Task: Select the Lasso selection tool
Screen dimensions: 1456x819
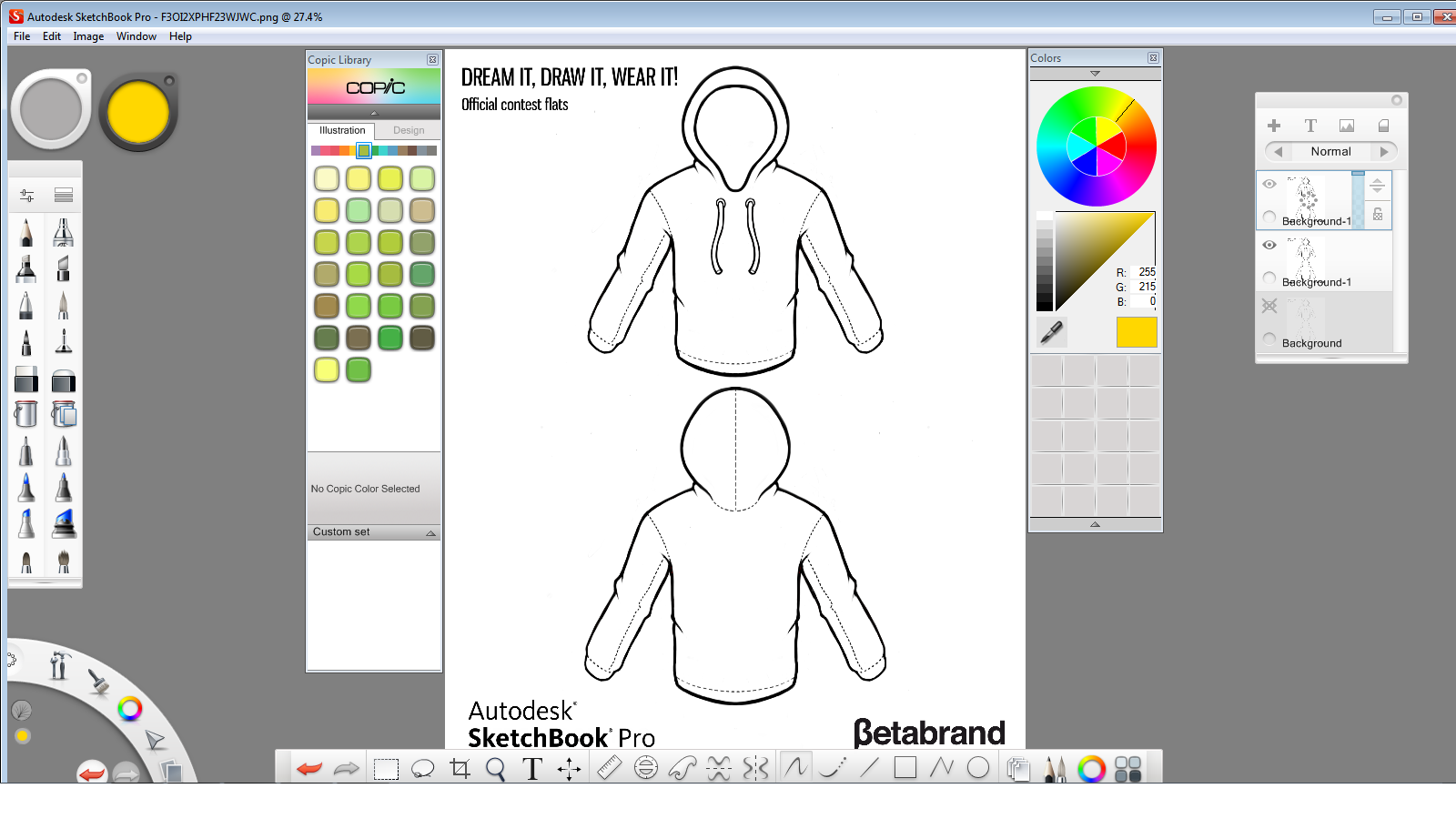Action: (422, 769)
